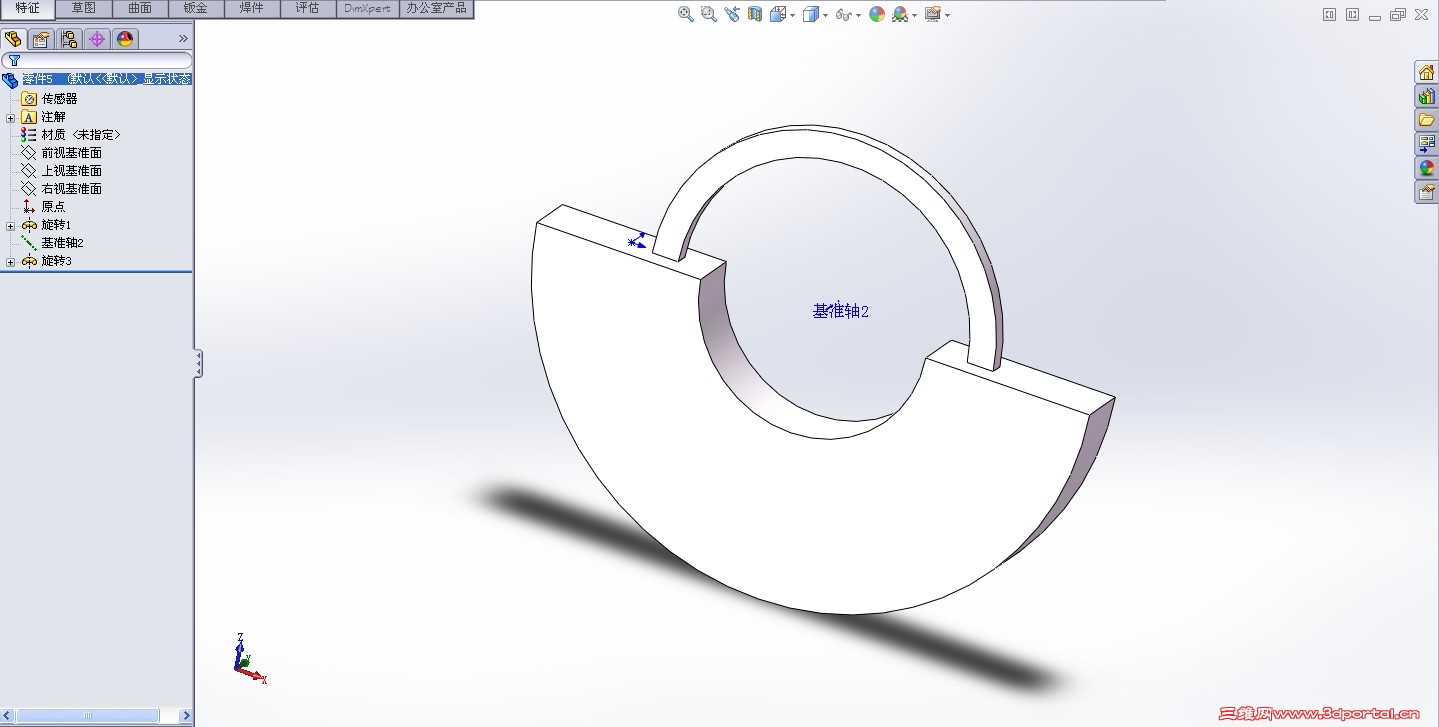The image size is (1439, 727).
Task: Expand hidden toolbar icons via the chevron
Action: click(x=183, y=39)
